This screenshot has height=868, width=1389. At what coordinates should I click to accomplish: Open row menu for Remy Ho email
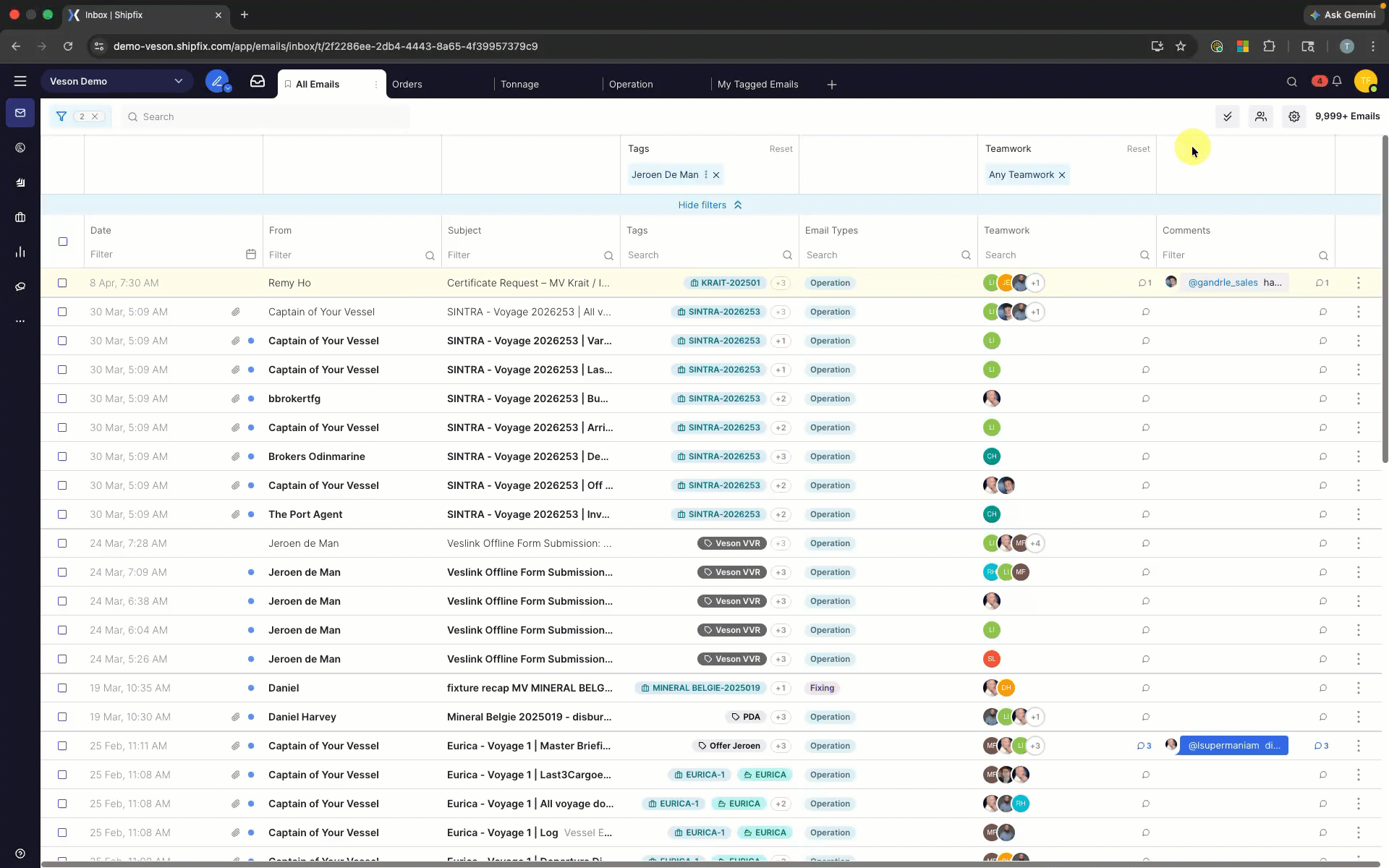(1359, 283)
